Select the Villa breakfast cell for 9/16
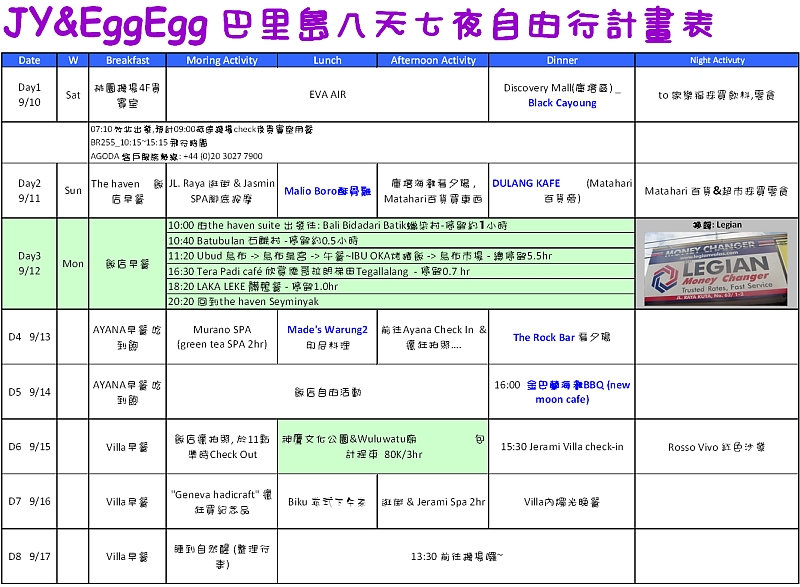800x587 pixels. tap(128, 501)
